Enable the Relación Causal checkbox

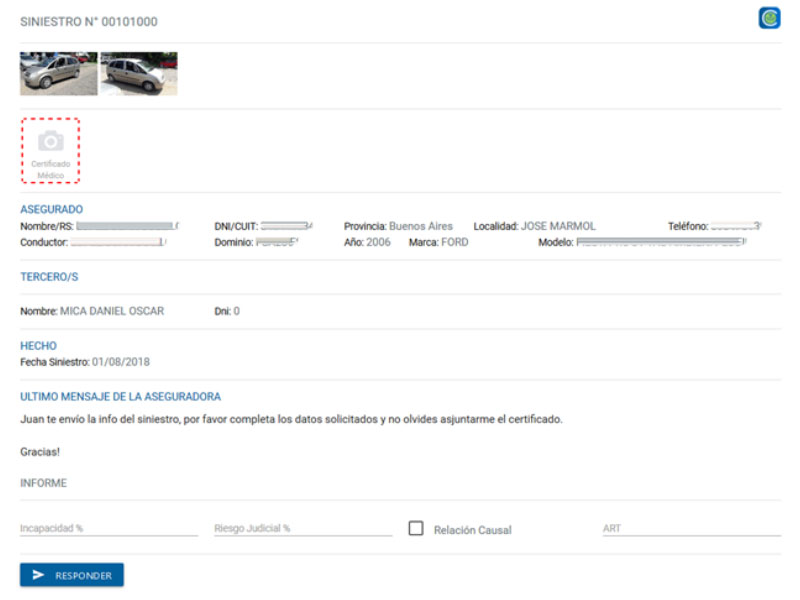[416, 529]
